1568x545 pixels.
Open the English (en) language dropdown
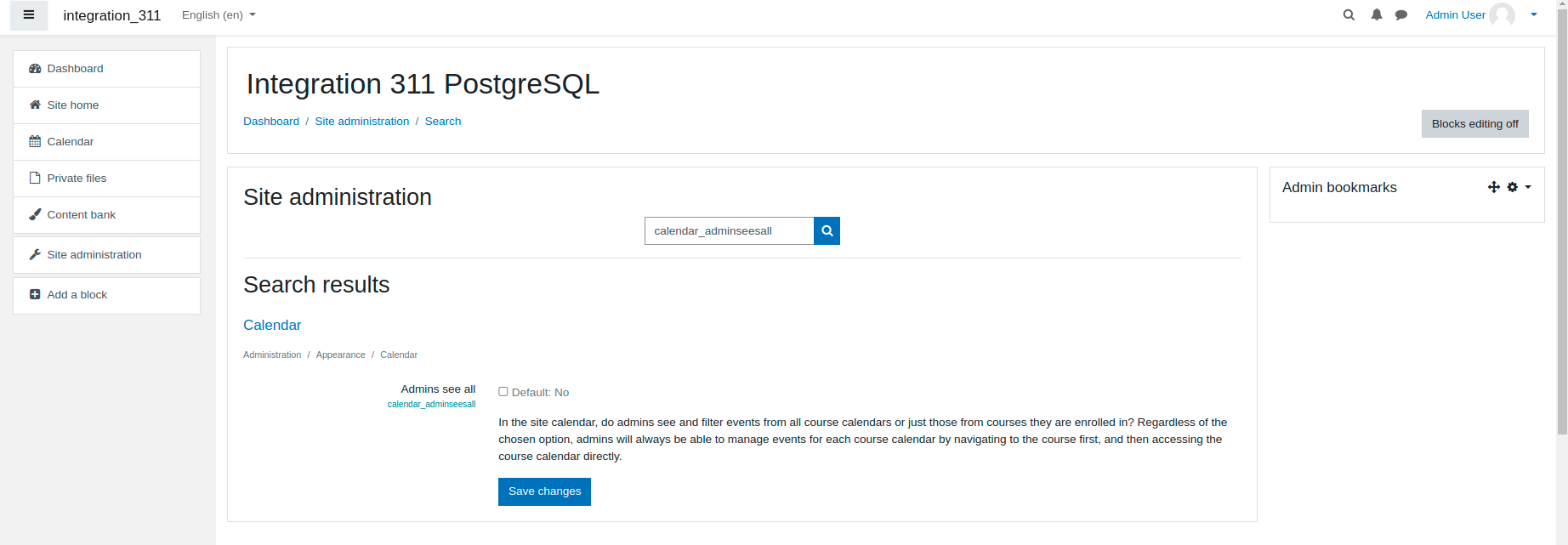click(219, 15)
